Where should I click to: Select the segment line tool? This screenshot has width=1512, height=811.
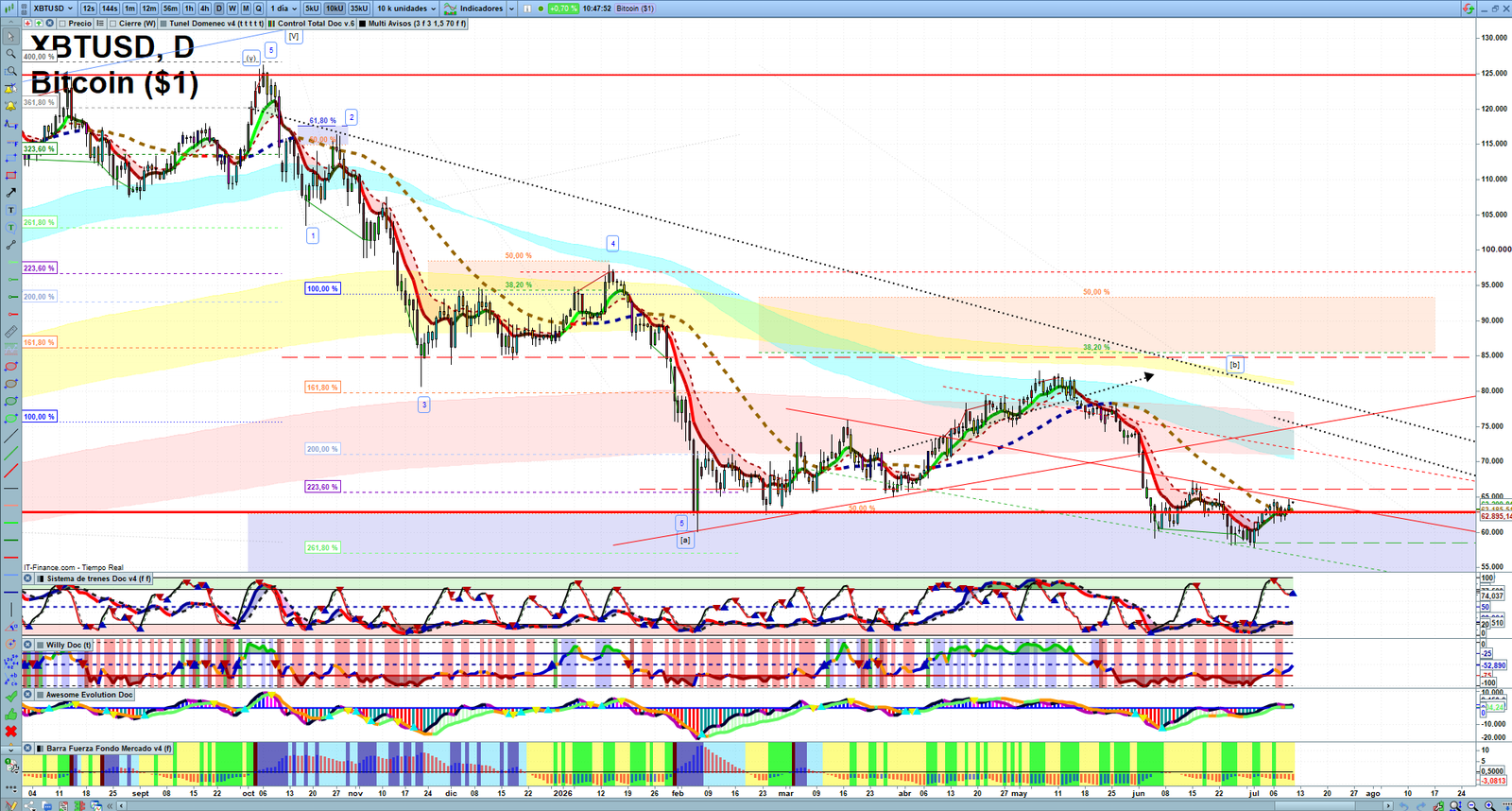click(10, 246)
